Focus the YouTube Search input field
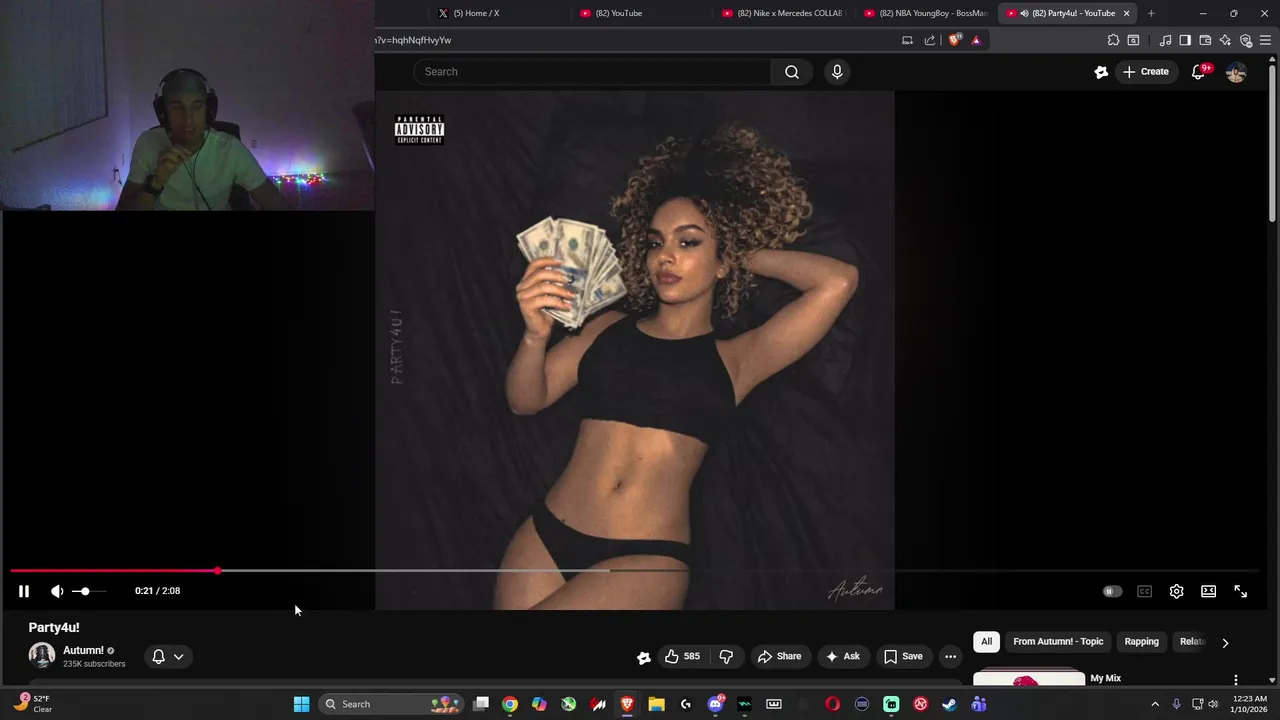 coord(592,72)
